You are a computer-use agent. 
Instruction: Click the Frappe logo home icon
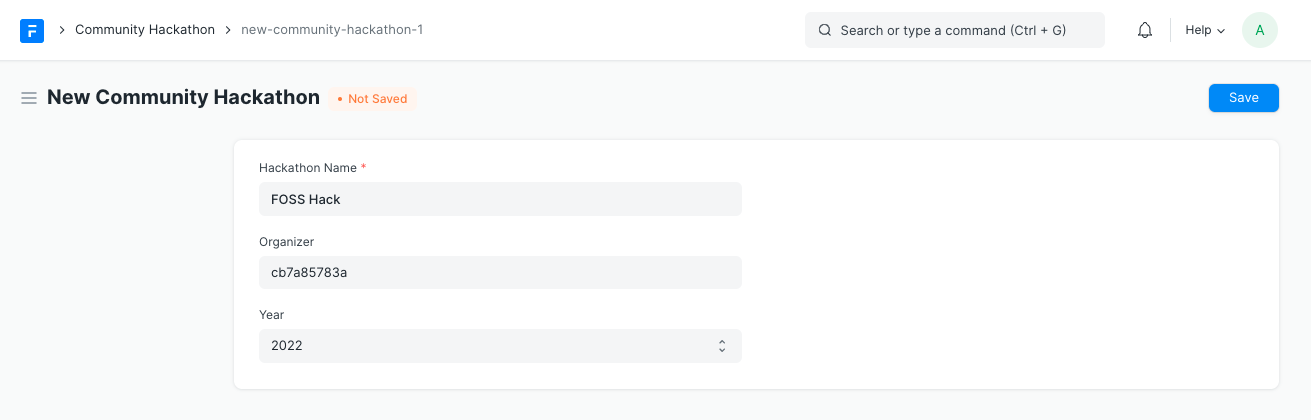click(32, 31)
